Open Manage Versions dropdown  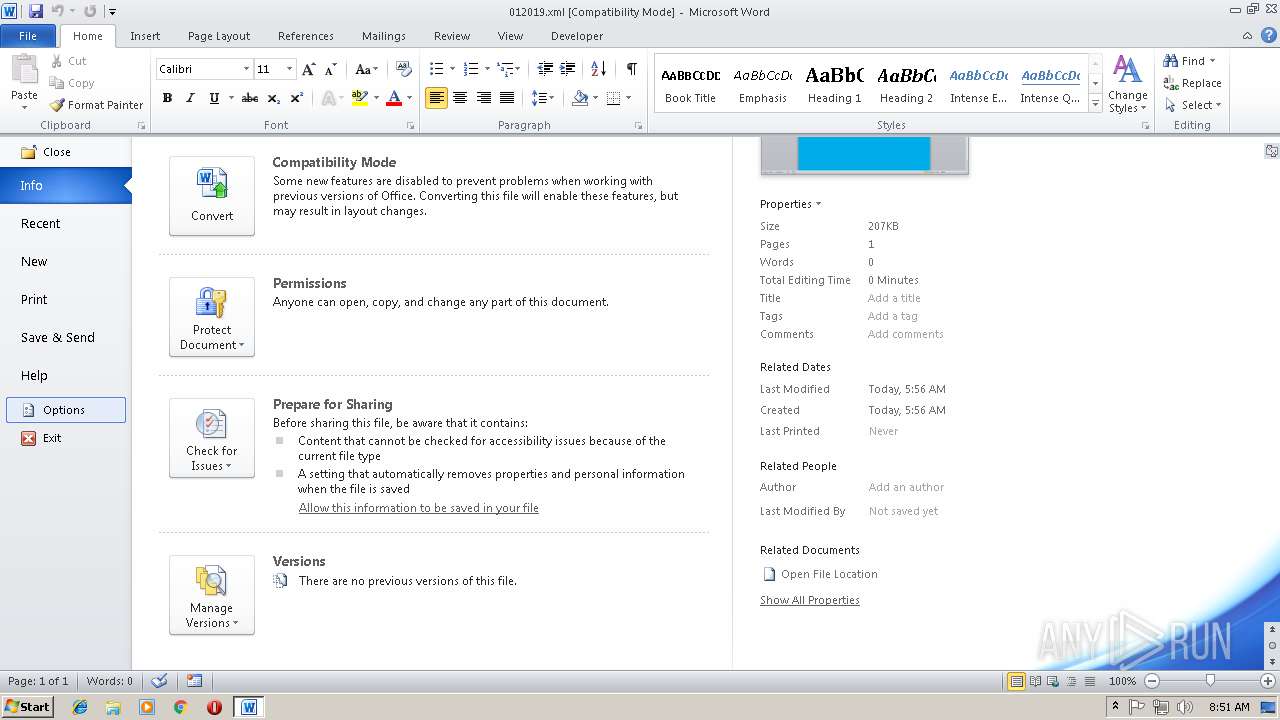coord(212,595)
